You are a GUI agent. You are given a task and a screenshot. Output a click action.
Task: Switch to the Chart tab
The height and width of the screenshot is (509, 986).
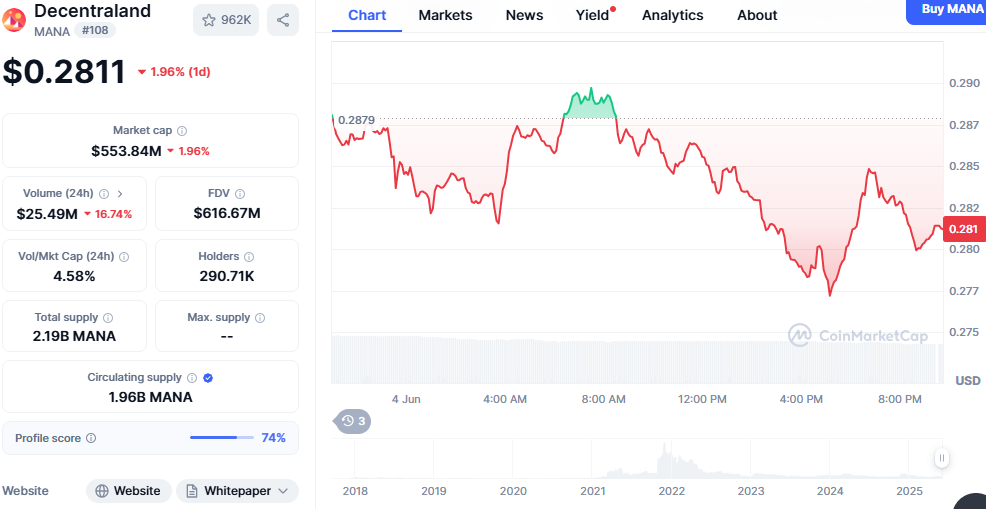pyautogui.click(x=367, y=15)
